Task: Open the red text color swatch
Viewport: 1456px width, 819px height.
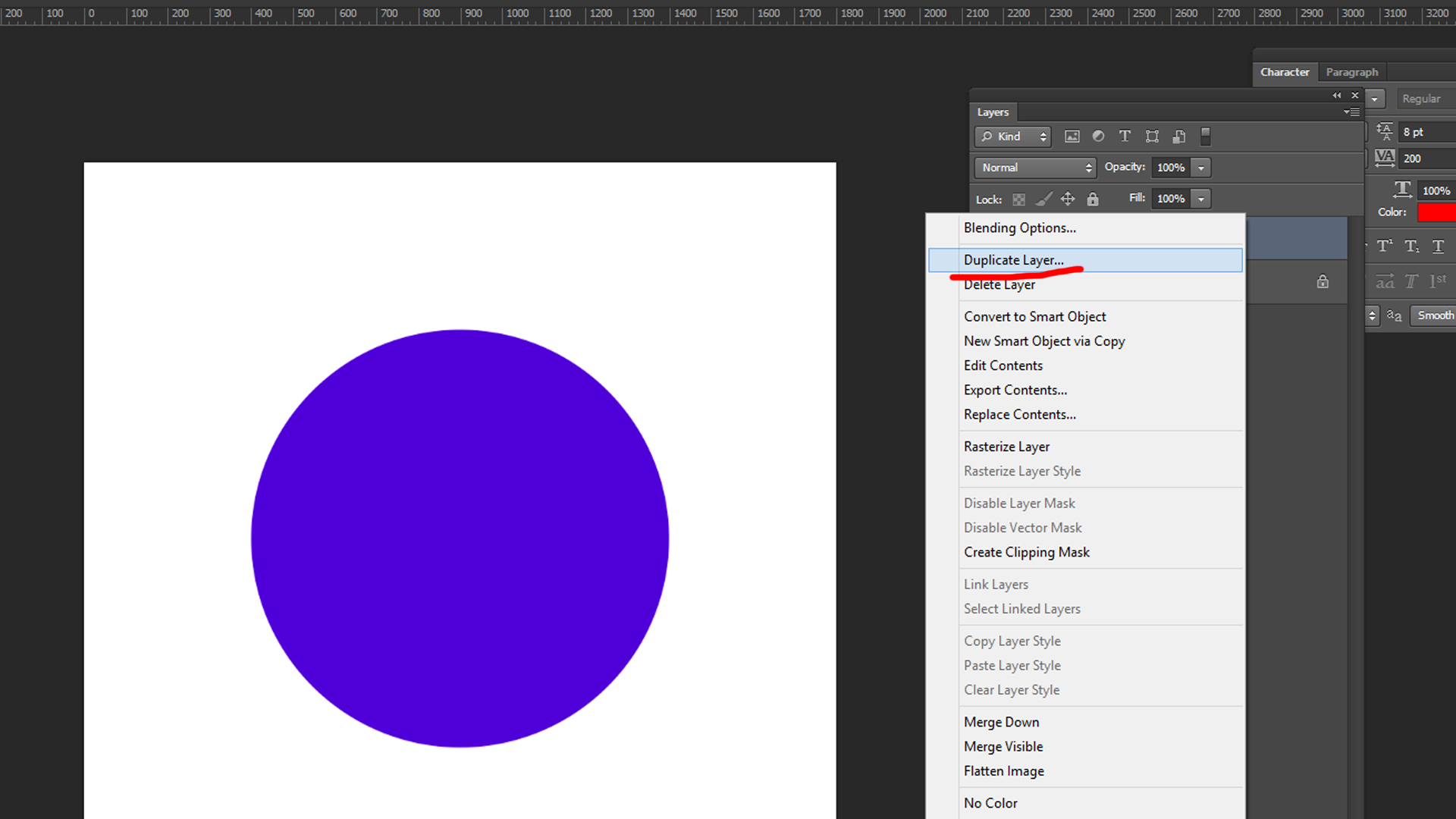Action: point(1436,212)
